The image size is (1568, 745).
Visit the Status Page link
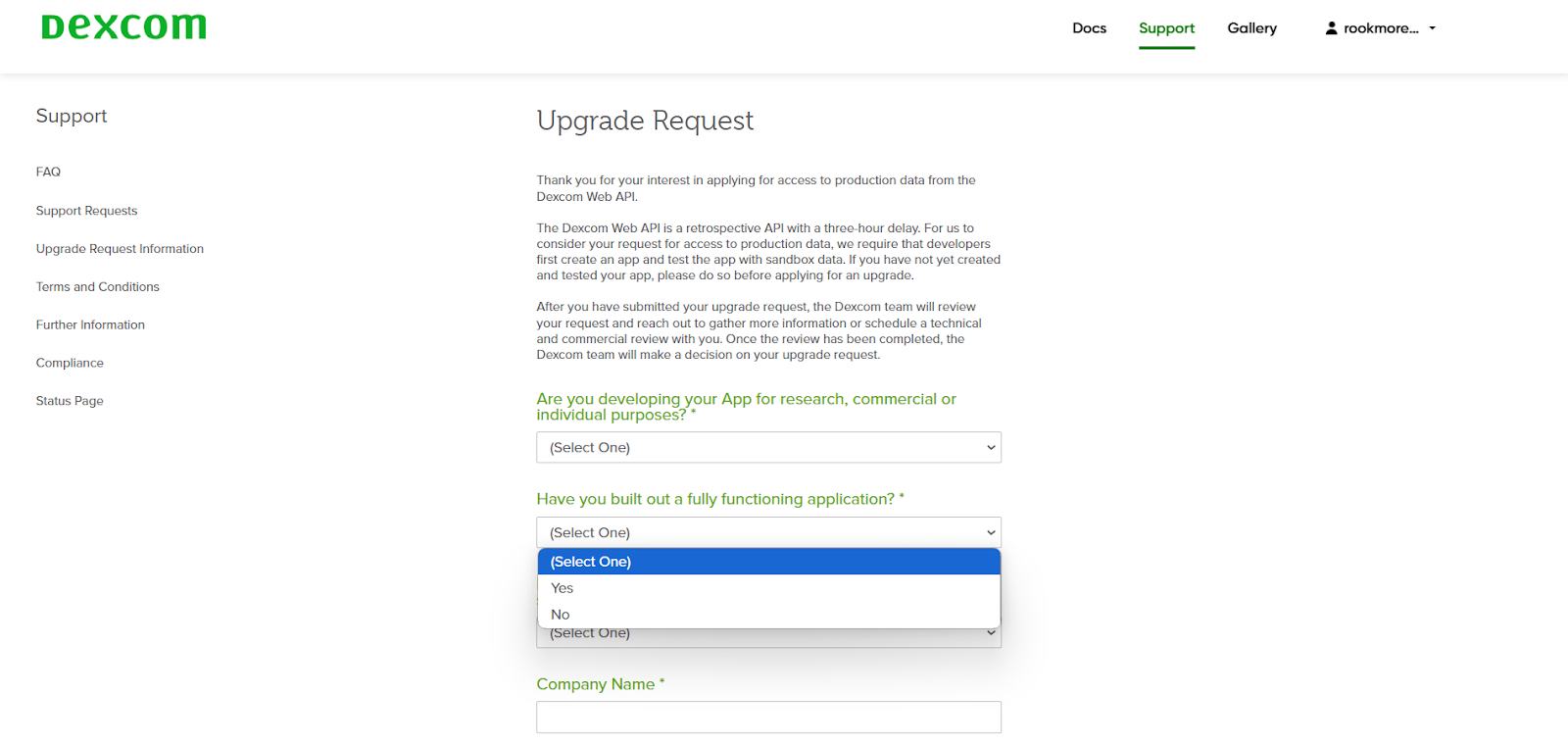(70, 401)
